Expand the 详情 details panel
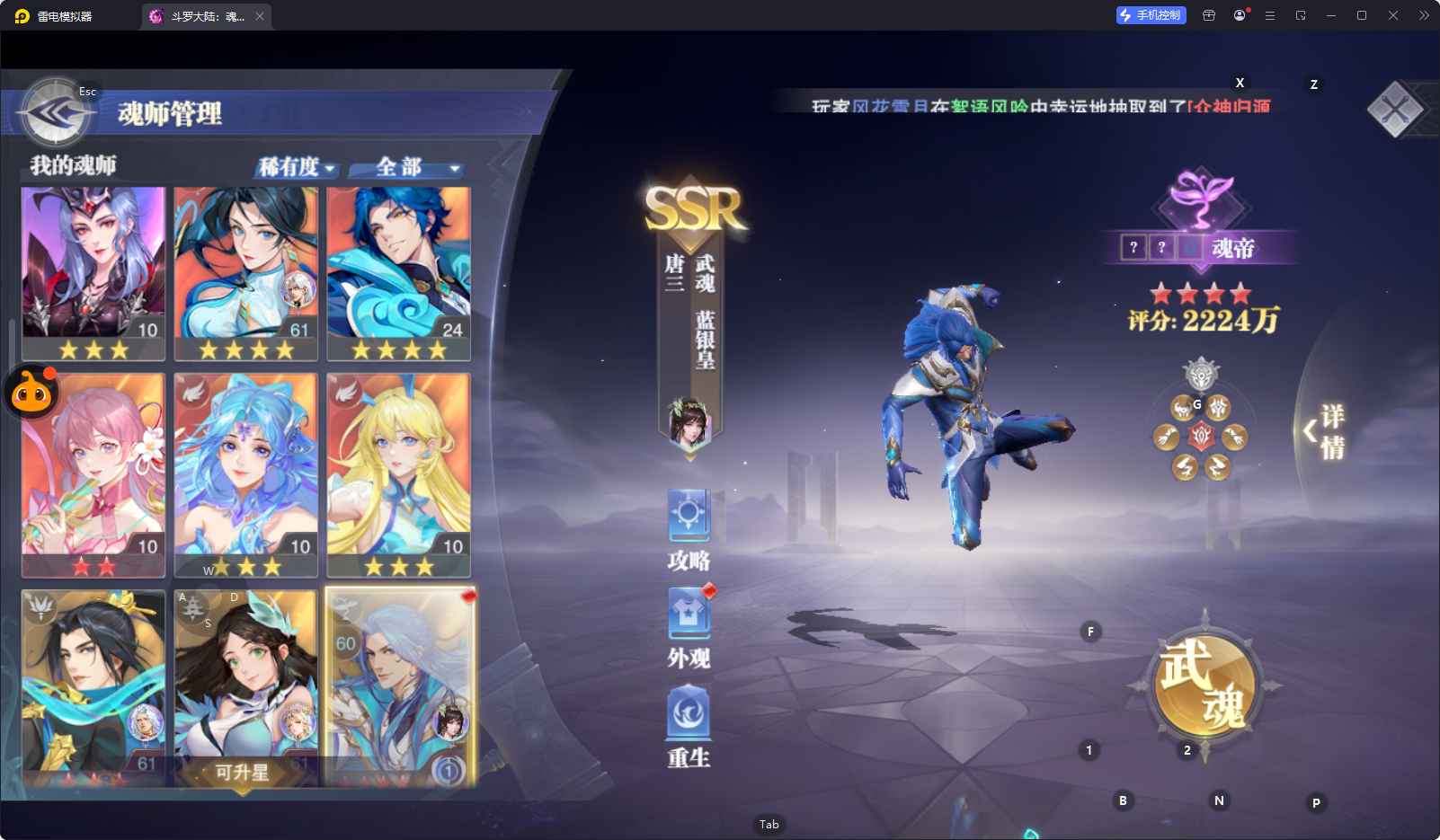The image size is (1440, 840). (x=1324, y=431)
